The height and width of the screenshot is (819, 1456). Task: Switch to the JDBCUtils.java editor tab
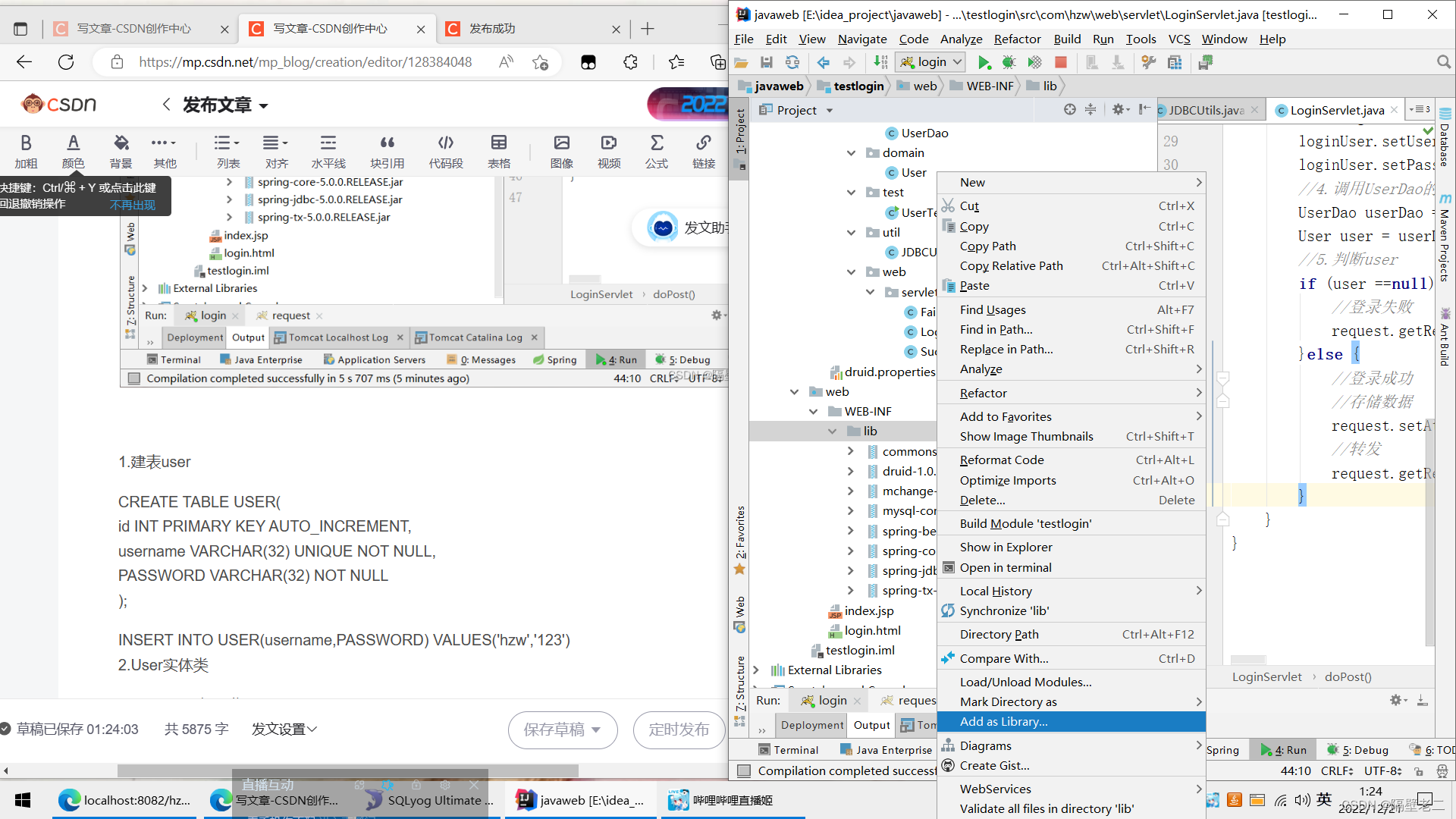1205,110
